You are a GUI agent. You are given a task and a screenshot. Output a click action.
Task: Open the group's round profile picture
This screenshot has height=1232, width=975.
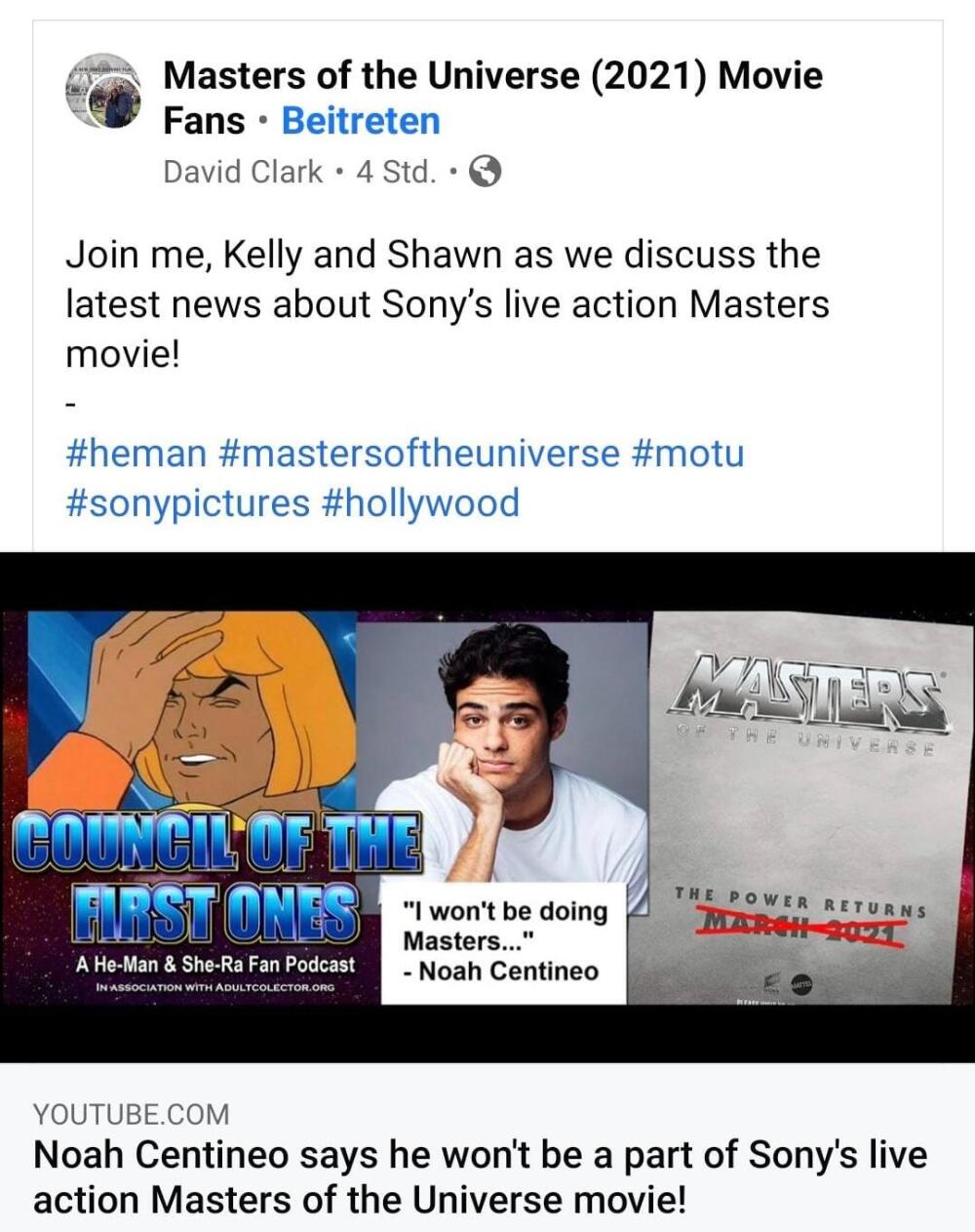click(x=103, y=93)
